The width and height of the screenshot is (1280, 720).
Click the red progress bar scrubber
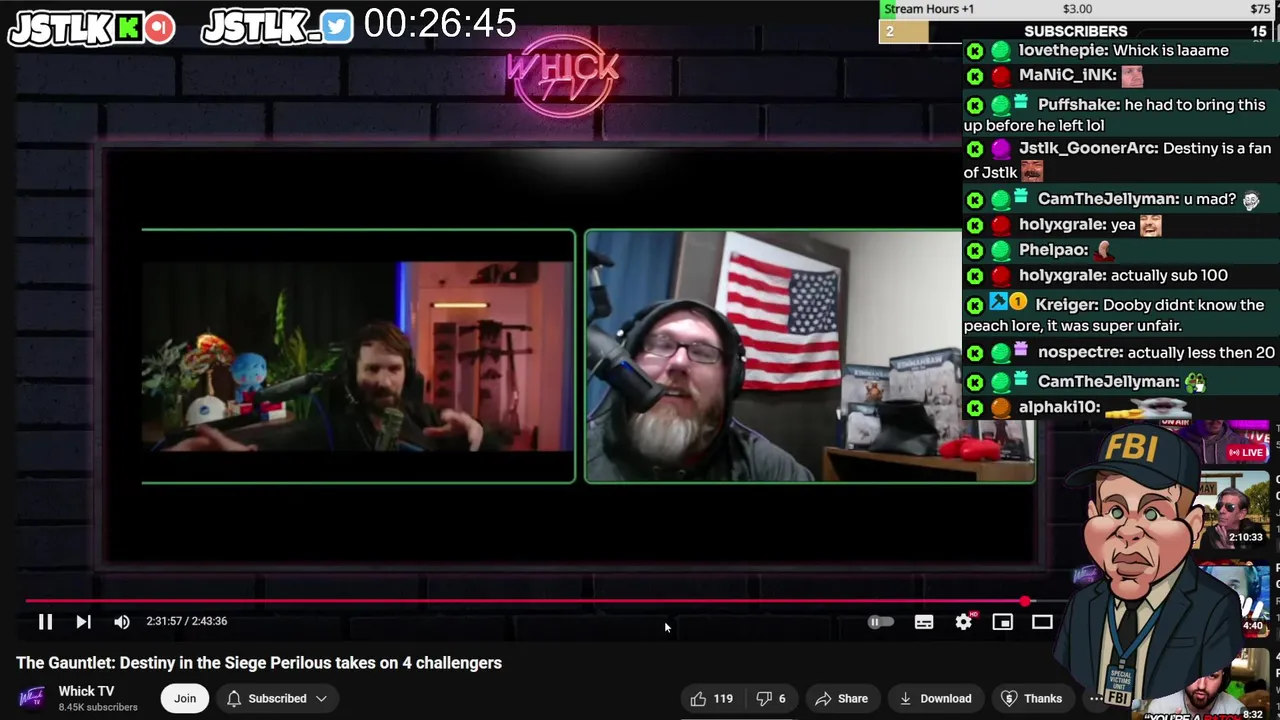[1026, 602]
